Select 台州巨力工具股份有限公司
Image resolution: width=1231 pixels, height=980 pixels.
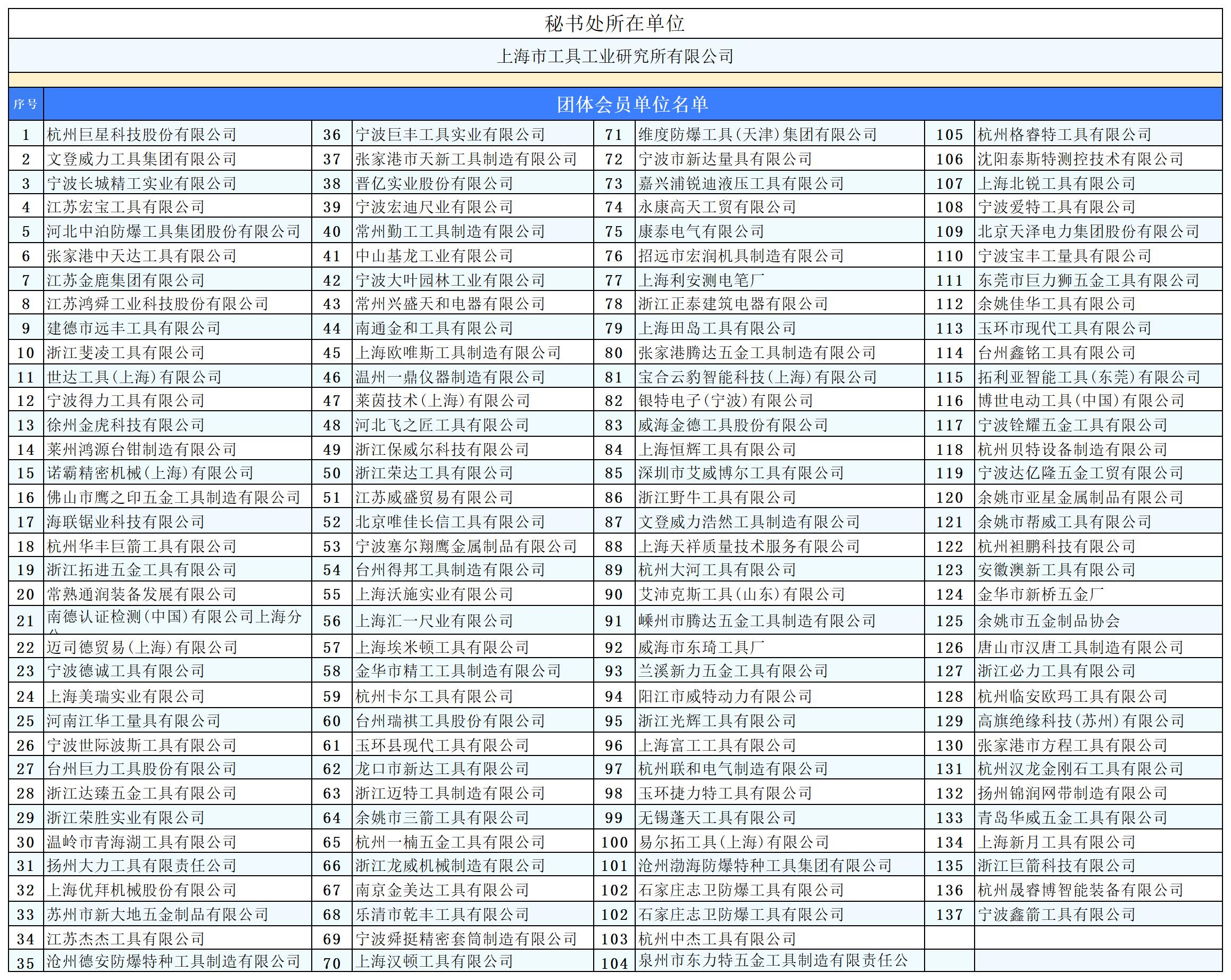pos(142,769)
